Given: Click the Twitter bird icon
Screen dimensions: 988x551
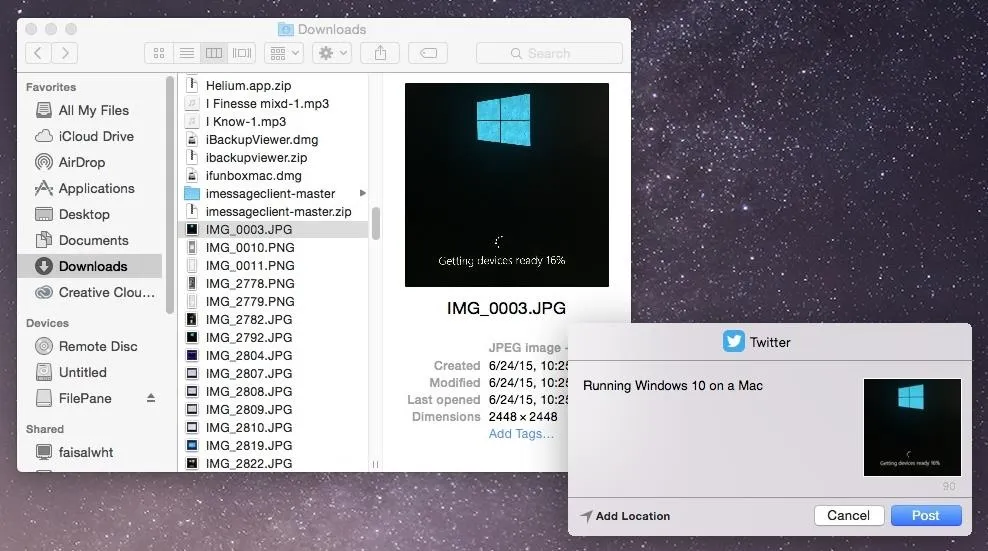Looking at the screenshot, I should tap(733, 341).
